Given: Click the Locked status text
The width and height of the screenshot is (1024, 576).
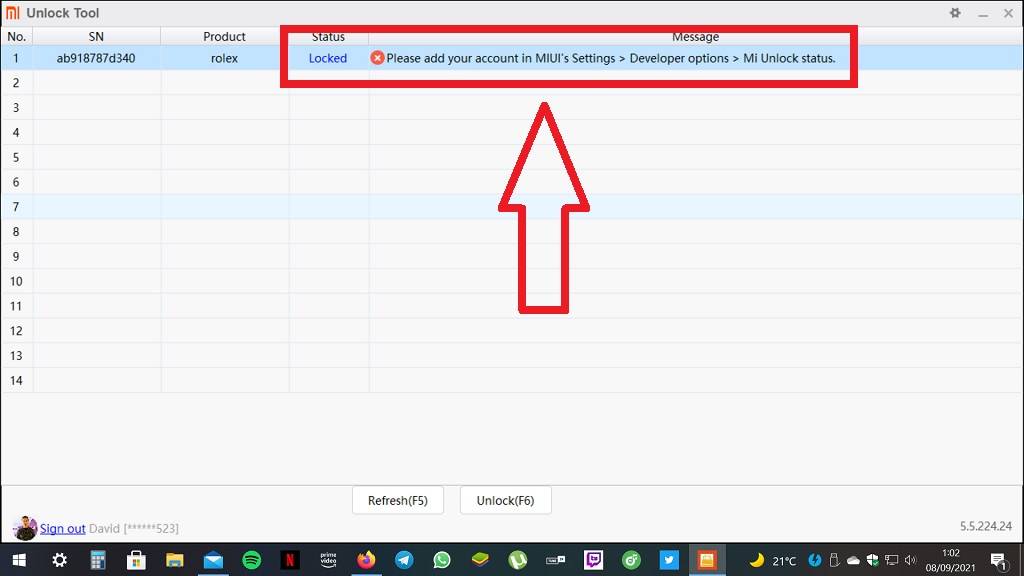Looking at the screenshot, I should 328,58.
